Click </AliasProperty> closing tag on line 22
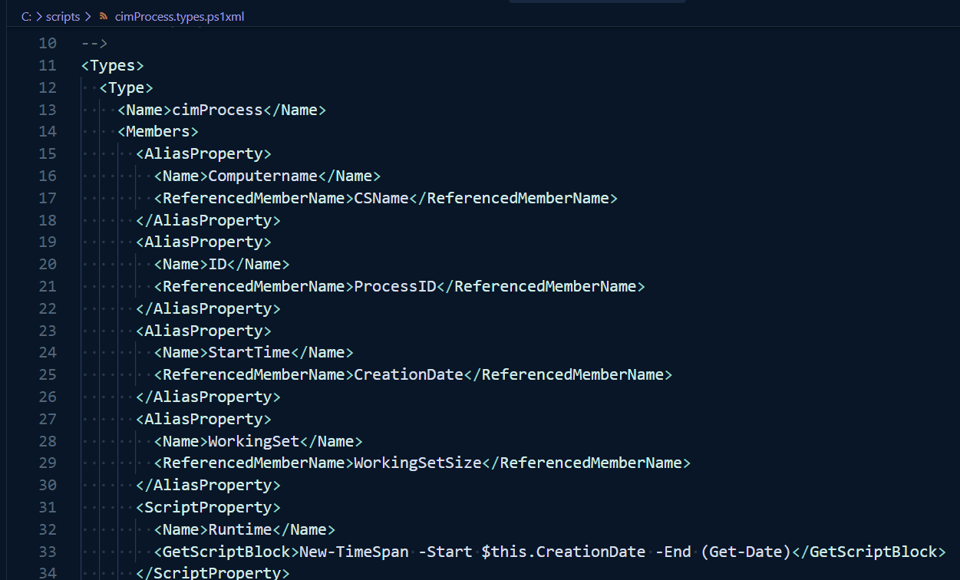 pos(208,309)
